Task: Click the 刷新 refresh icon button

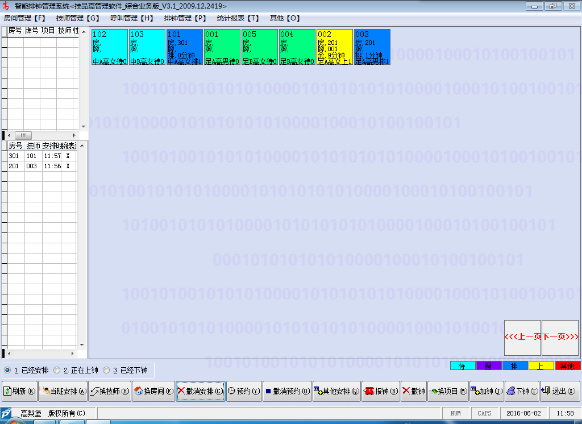Action: click(20, 391)
